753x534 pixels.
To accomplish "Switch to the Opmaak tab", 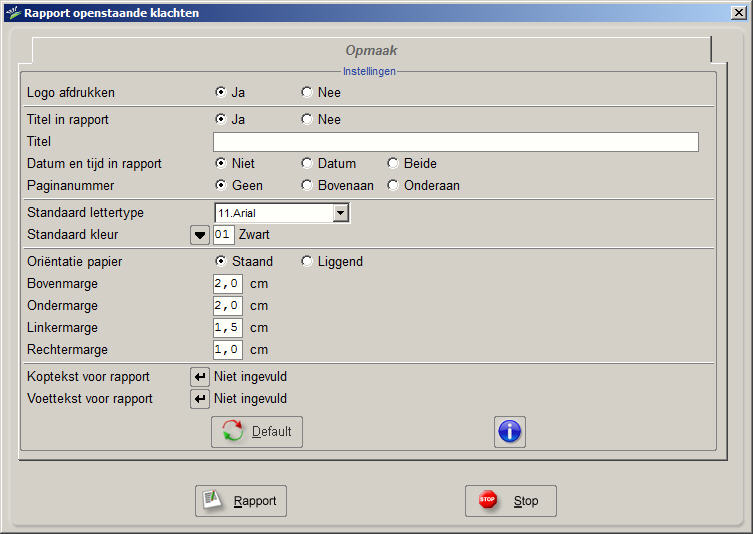I will (x=371, y=50).
